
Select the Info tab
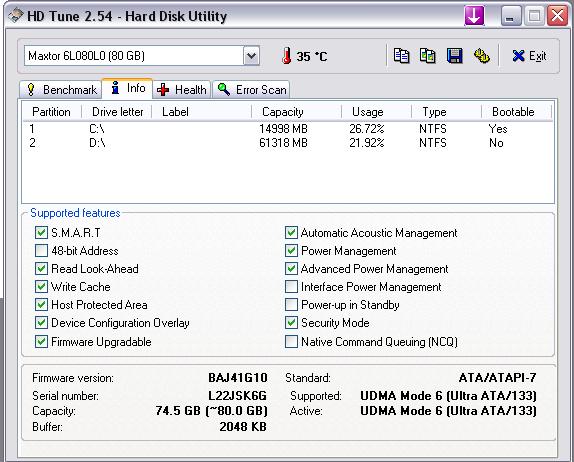point(127,88)
